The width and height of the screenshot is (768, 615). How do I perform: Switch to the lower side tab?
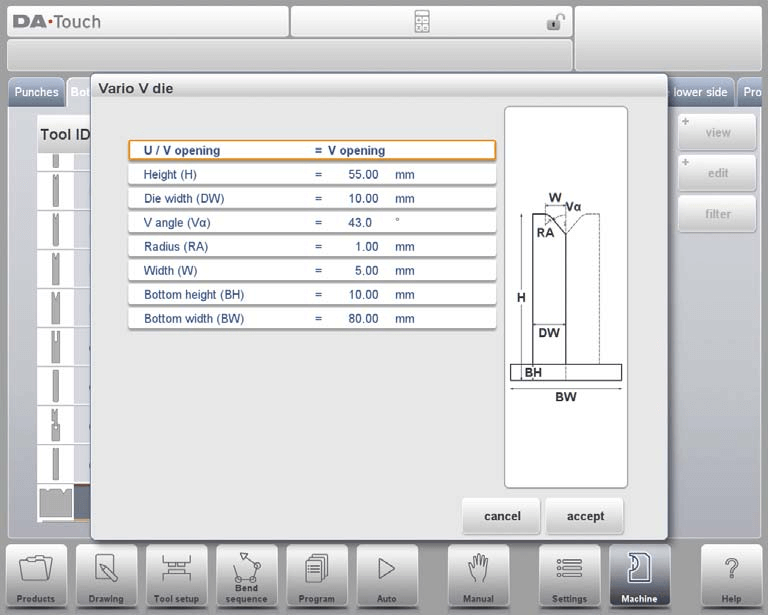[x=699, y=92]
